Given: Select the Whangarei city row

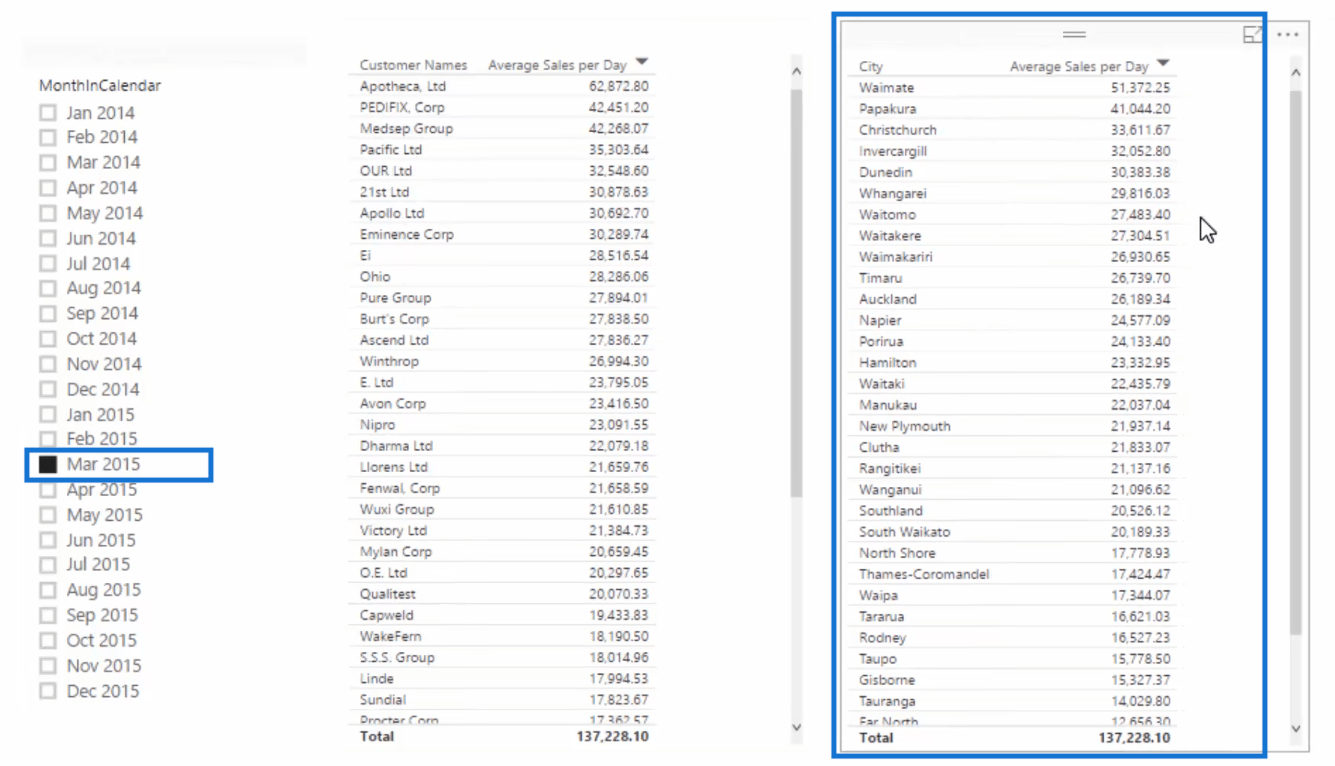Looking at the screenshot, I should 1014,194.
